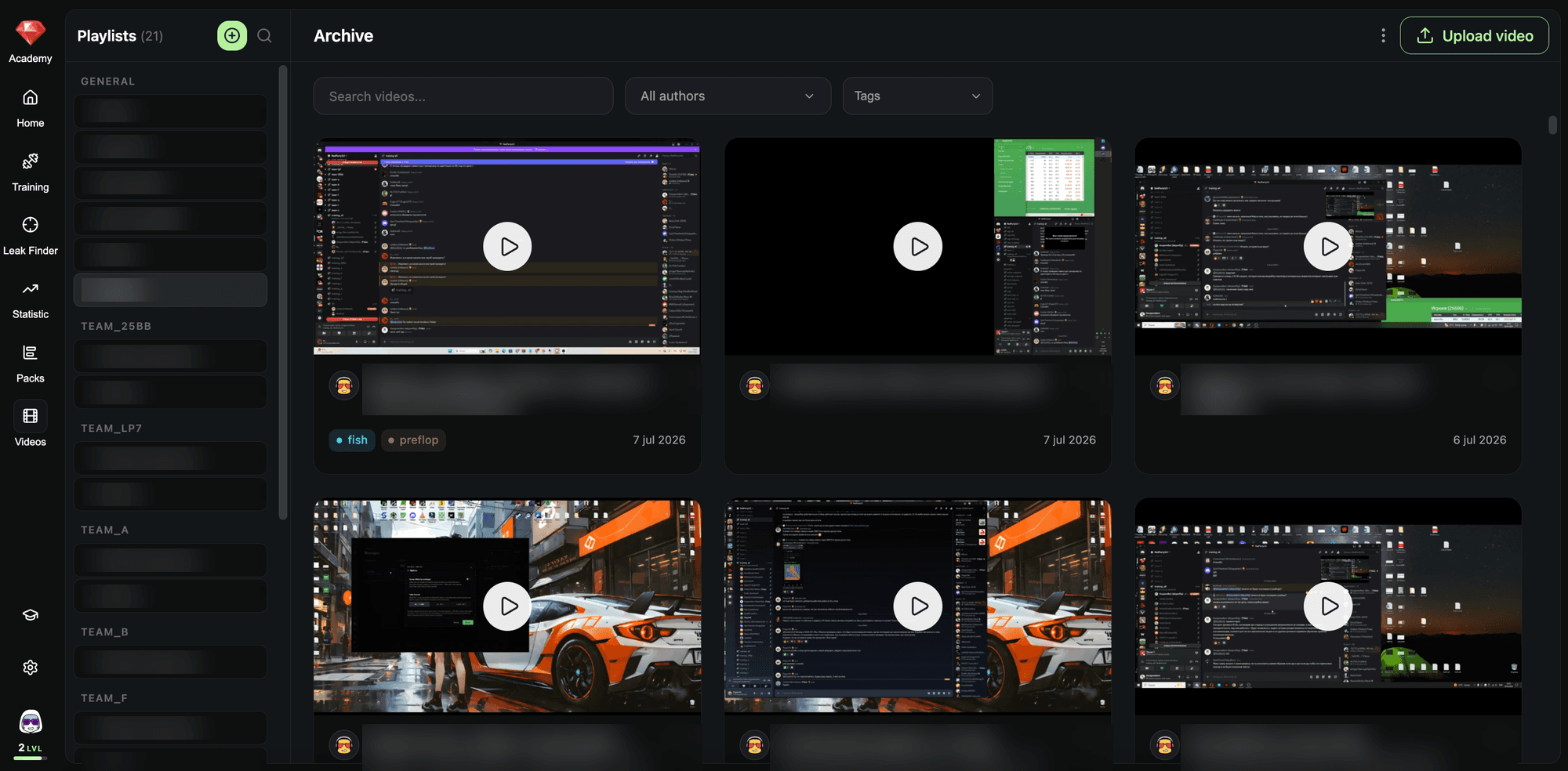The width and height of the screenshot is (1568, 771).
Task: Play the middle video in the second row
Action: point(917,606)
